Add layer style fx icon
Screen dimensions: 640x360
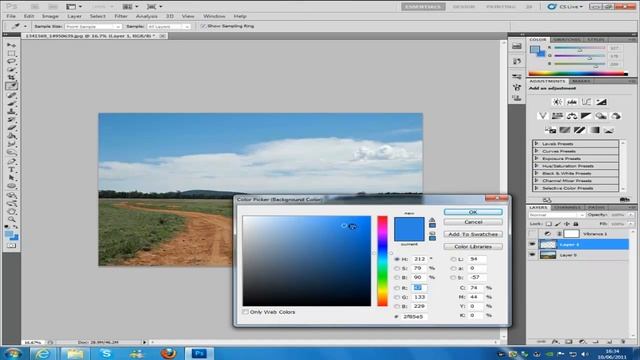pos(555,342)
